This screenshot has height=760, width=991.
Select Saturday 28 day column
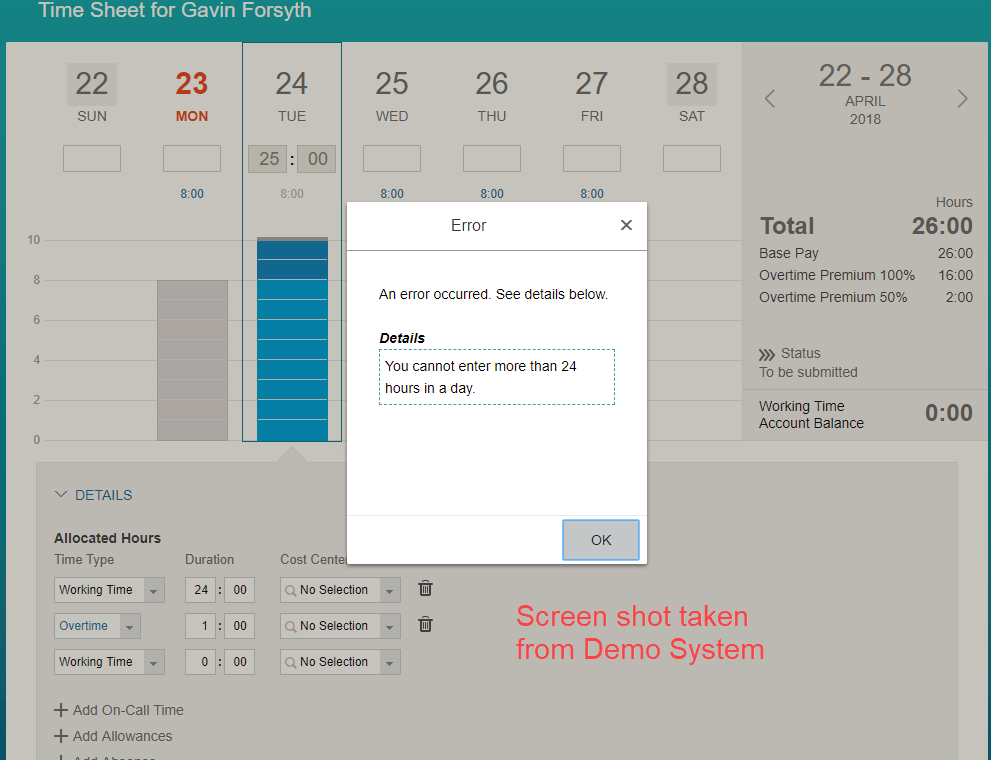(x=691, y=93)
